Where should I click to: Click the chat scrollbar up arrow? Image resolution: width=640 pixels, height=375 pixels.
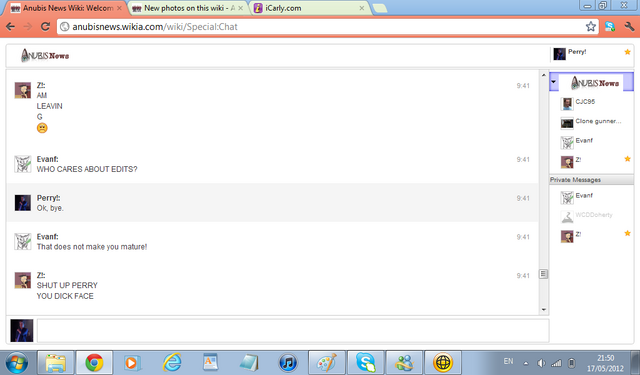pyautogui.click(x=543, y=75)
